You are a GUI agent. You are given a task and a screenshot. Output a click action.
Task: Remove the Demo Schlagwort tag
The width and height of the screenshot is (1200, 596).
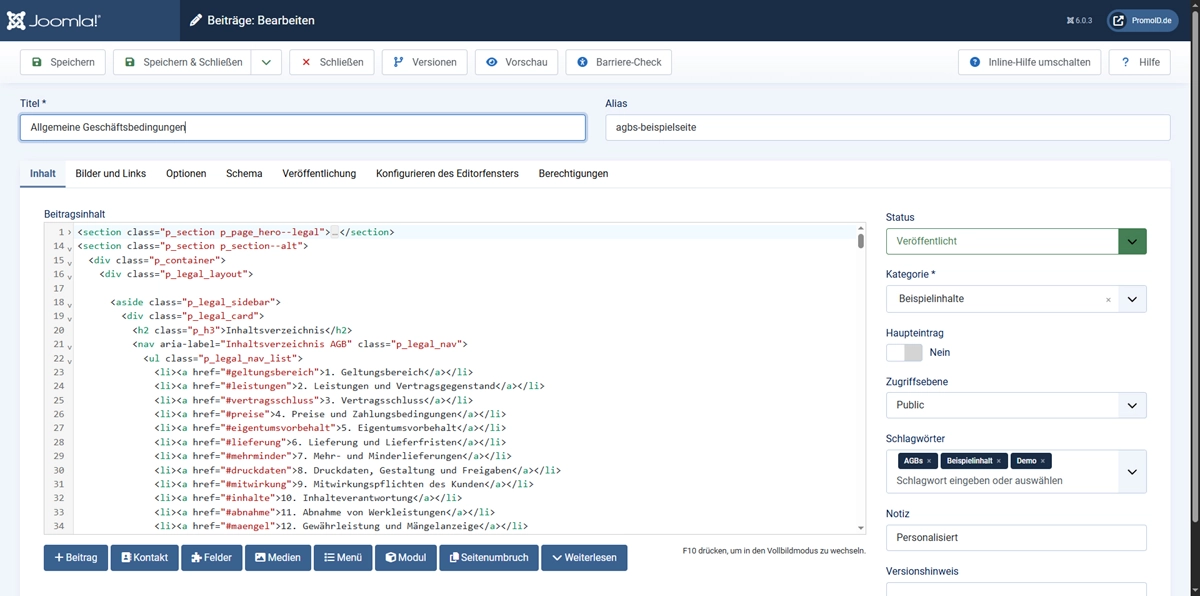tap(1043, 461)
